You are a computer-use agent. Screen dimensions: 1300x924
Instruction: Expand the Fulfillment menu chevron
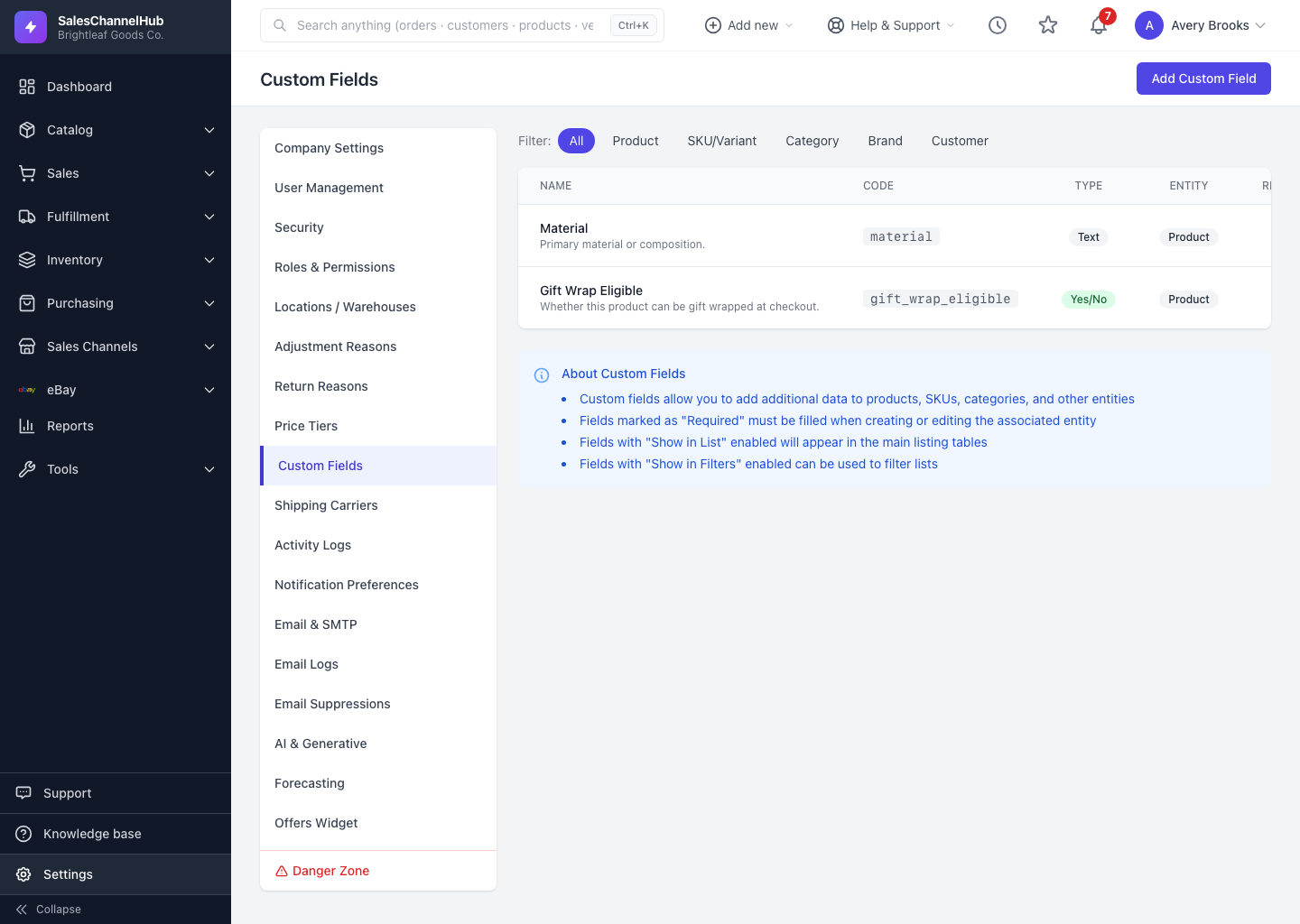(209, 217)
